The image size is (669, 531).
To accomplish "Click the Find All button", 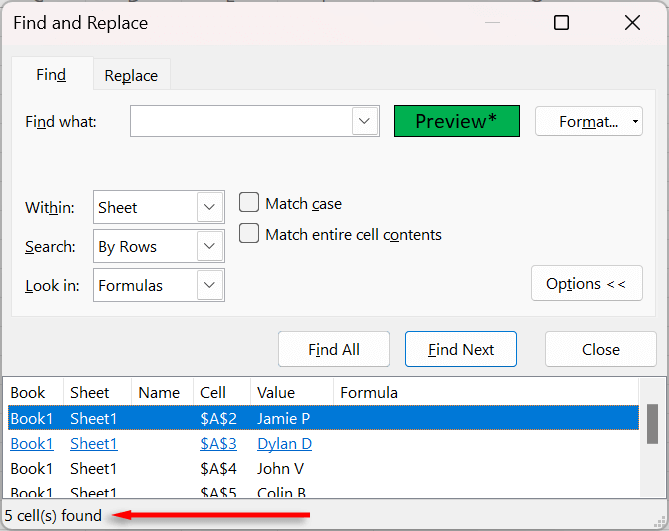I will click(x=334, y=349).
